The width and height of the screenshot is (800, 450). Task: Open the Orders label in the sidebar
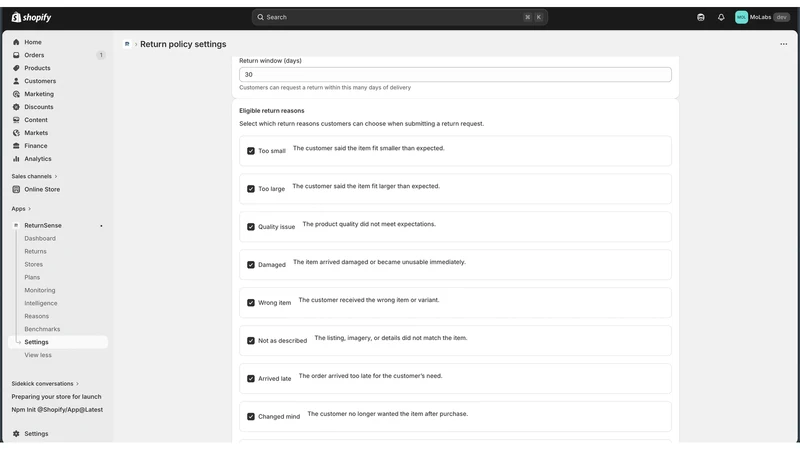click(x=34, y=55)
